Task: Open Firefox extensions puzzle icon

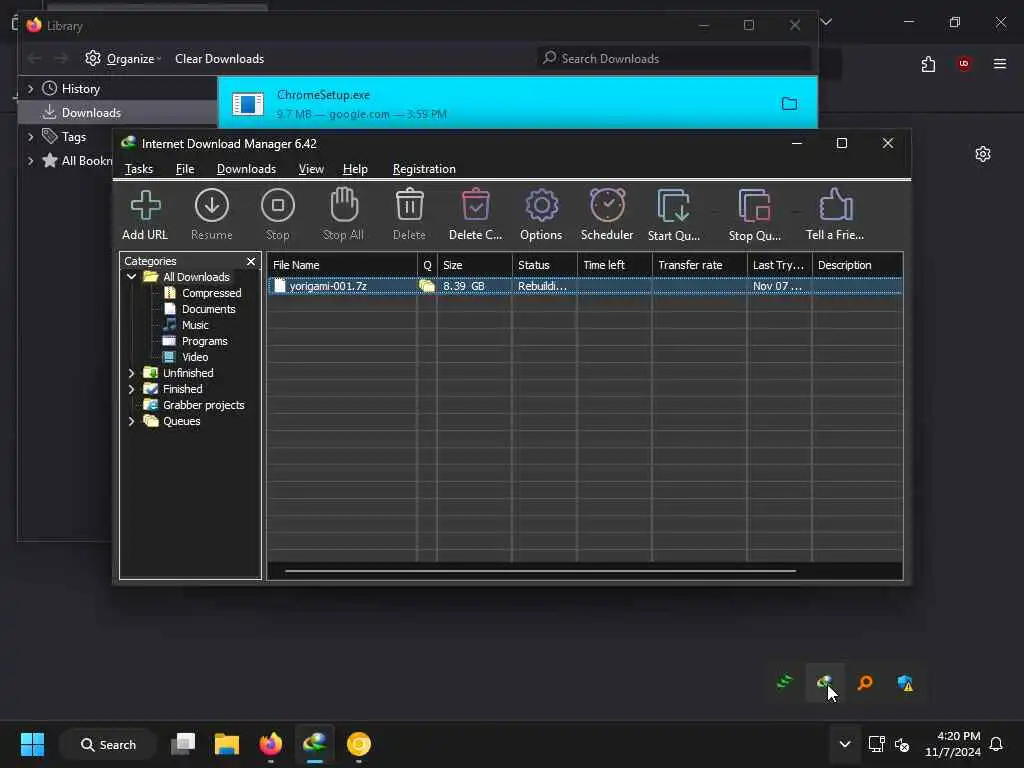Action: pyautogui.click(x=928, y=64)
